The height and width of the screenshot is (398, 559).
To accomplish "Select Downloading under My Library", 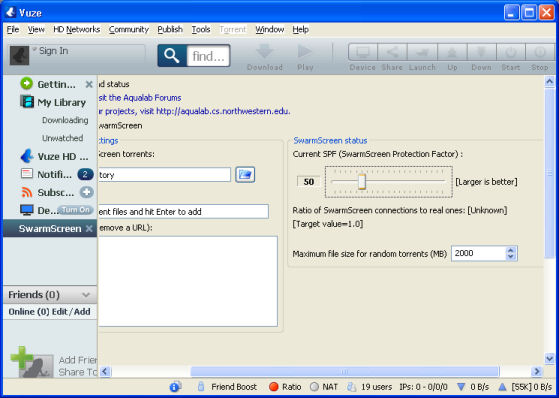I will pyautogui.click(x=65, y=120).
